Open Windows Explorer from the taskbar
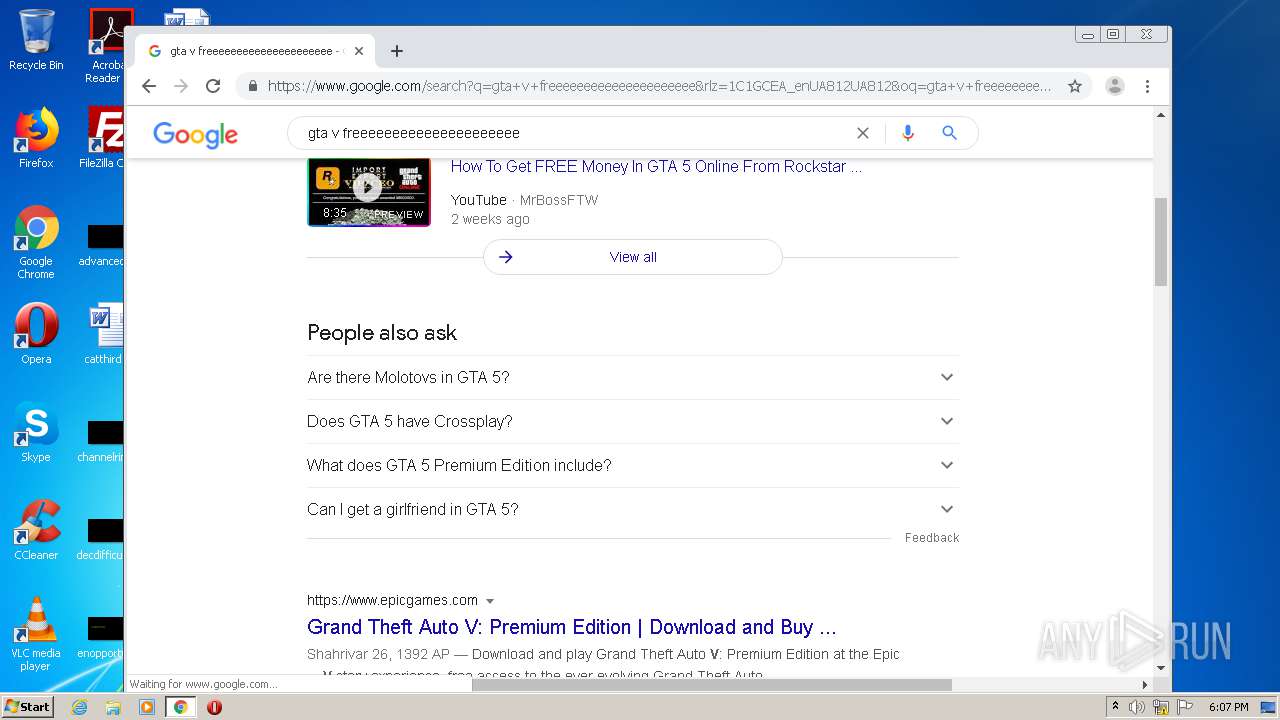 tap(113, 707)
